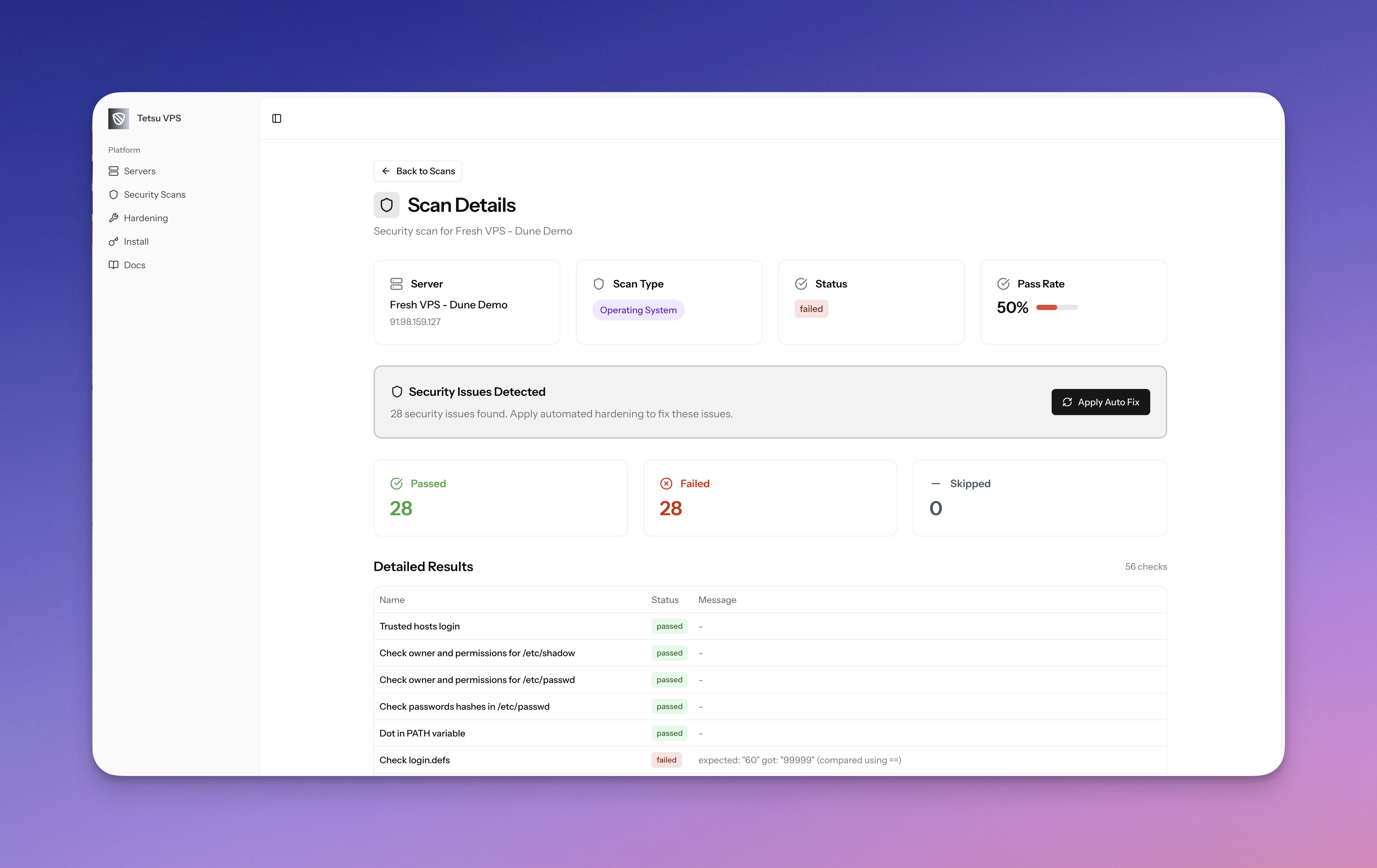The width and height of the screenshot is (1377, 868).
Task: Open the Hardening menu item
Action: (x=146, y=218)
